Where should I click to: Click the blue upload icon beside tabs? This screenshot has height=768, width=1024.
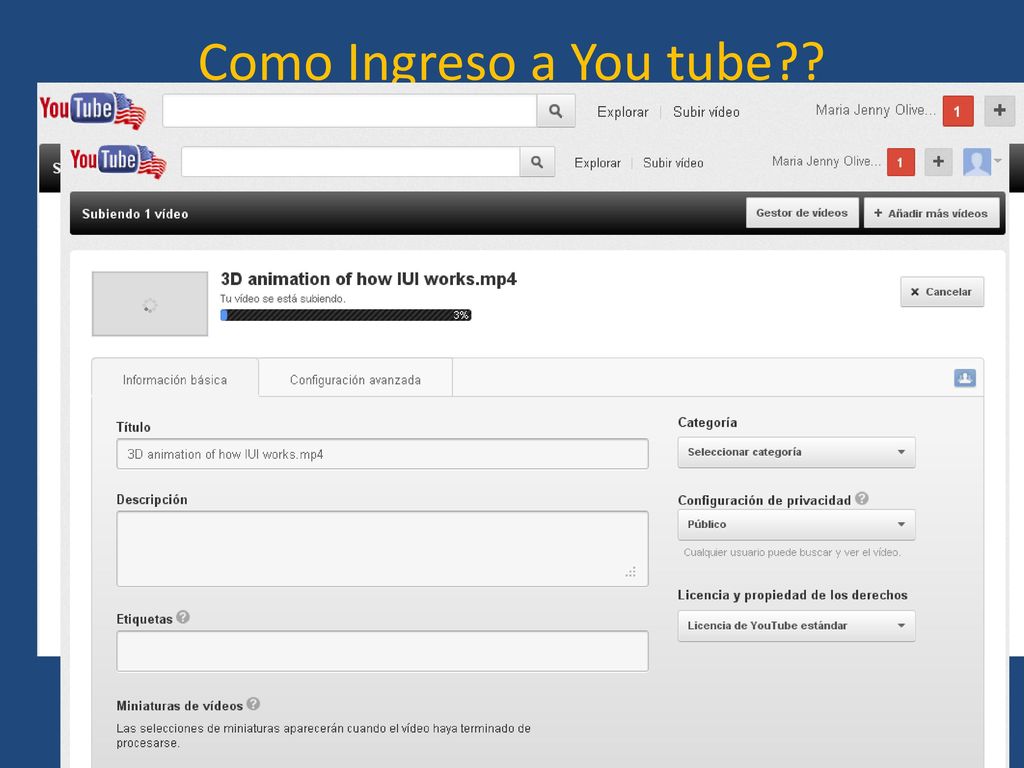tap(965, 378)
